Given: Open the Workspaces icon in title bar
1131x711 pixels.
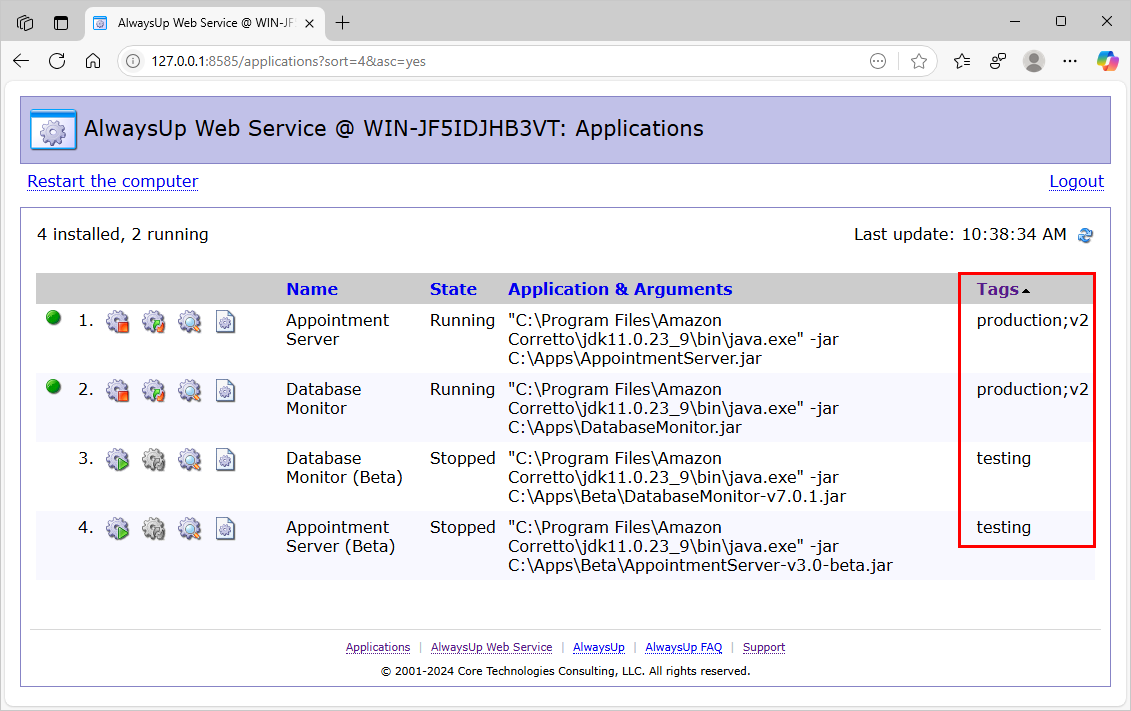Looking at the screenshot, I should coord(25,23).
